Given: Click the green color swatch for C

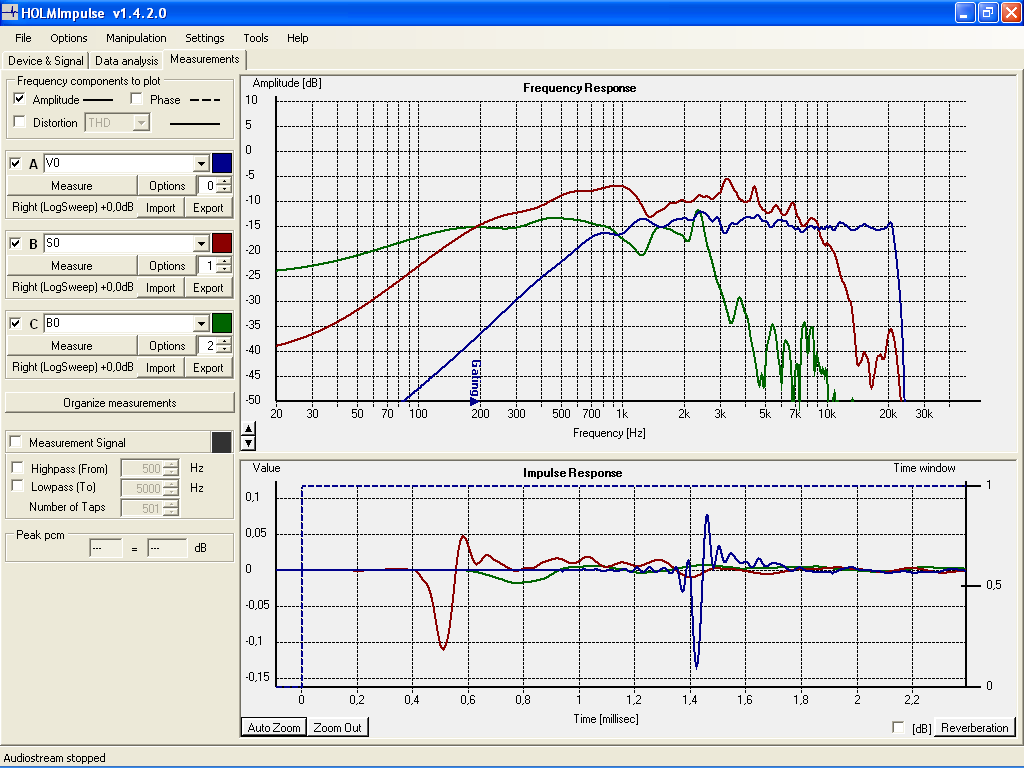Looking at the screenshot, I should tap(222, 323).
